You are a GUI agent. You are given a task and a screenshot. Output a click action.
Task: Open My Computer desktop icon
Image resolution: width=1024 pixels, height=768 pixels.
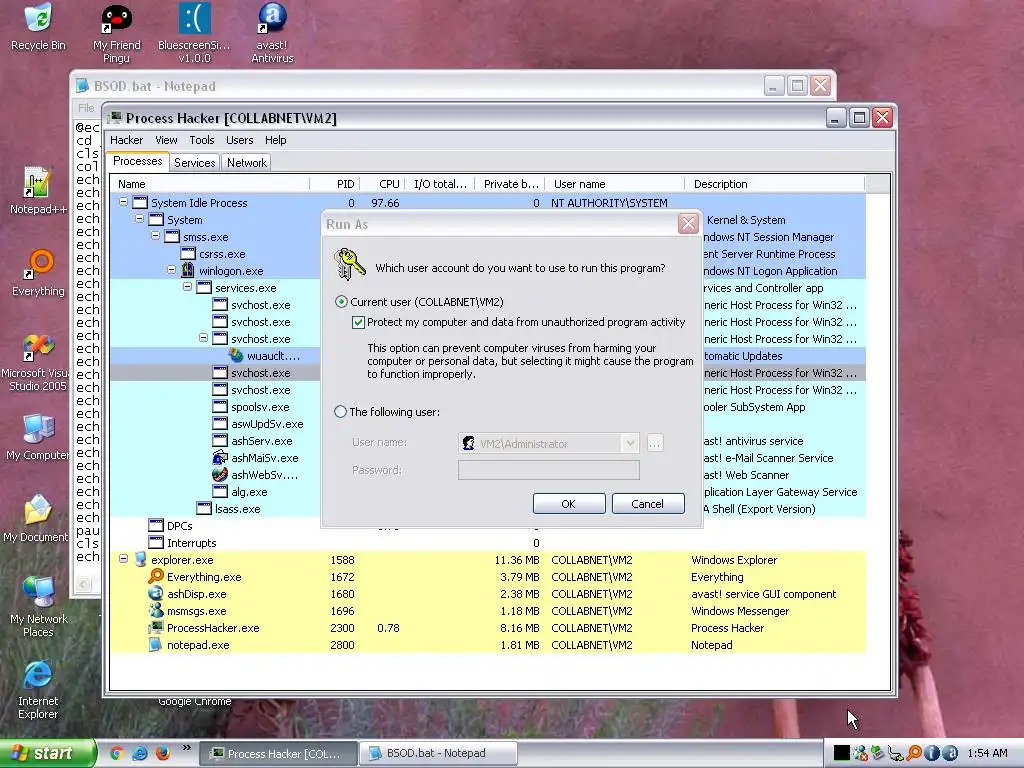37,438
